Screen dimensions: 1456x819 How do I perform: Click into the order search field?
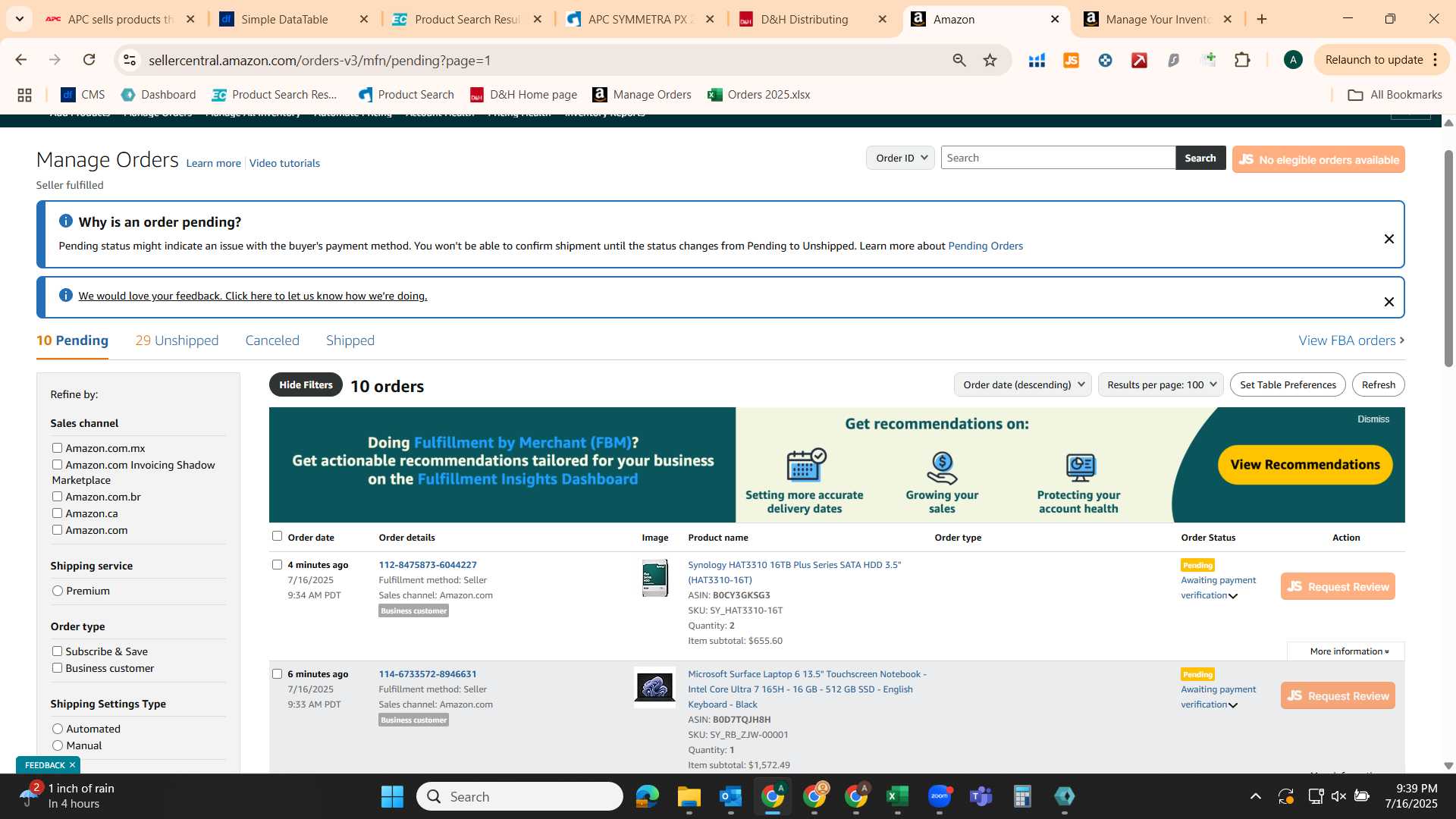[1058, 158]
